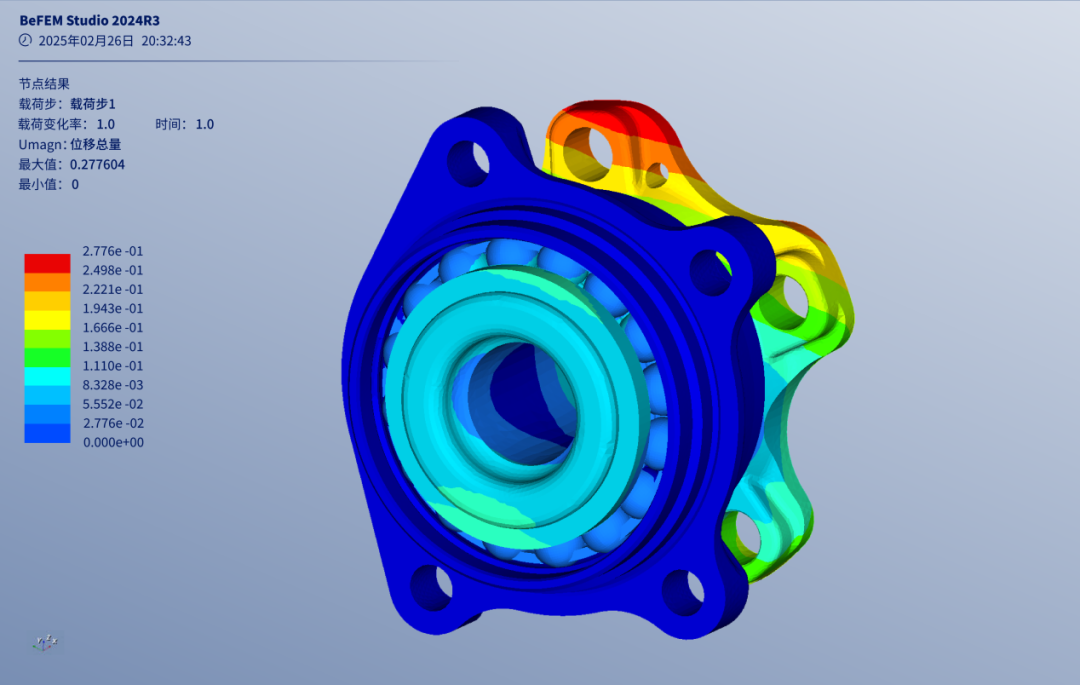The height and width of the screenshot is (685, 1080).
Task: Click the red swatch in the color legend
Action: coord(47,263)
